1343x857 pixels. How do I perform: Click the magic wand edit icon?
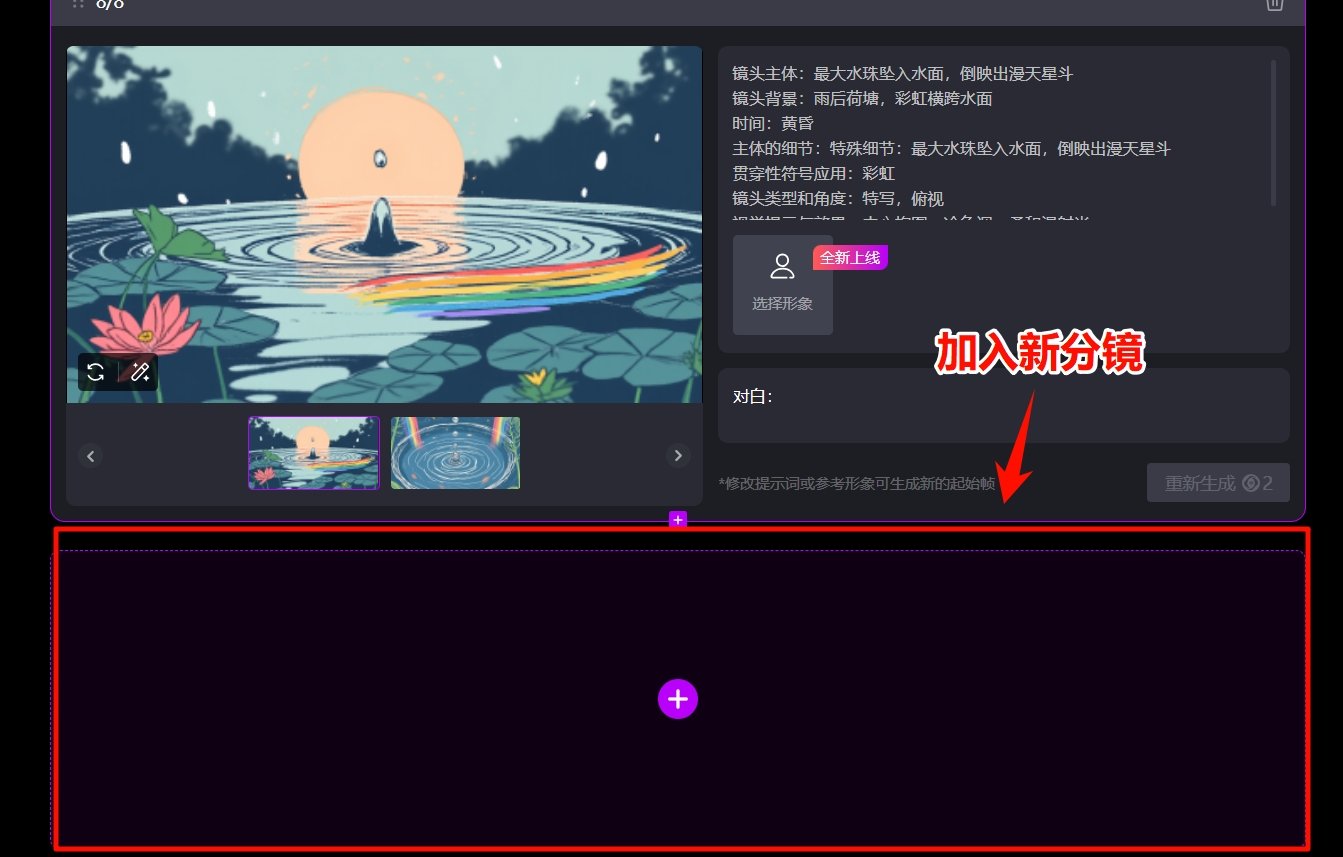[x=140, y=372]
